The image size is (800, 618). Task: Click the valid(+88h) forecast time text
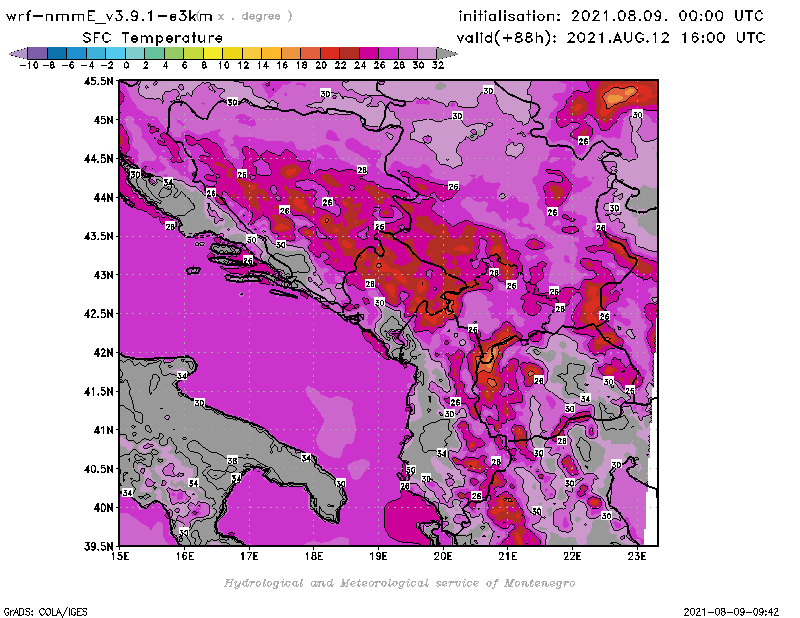click(611, 38)
